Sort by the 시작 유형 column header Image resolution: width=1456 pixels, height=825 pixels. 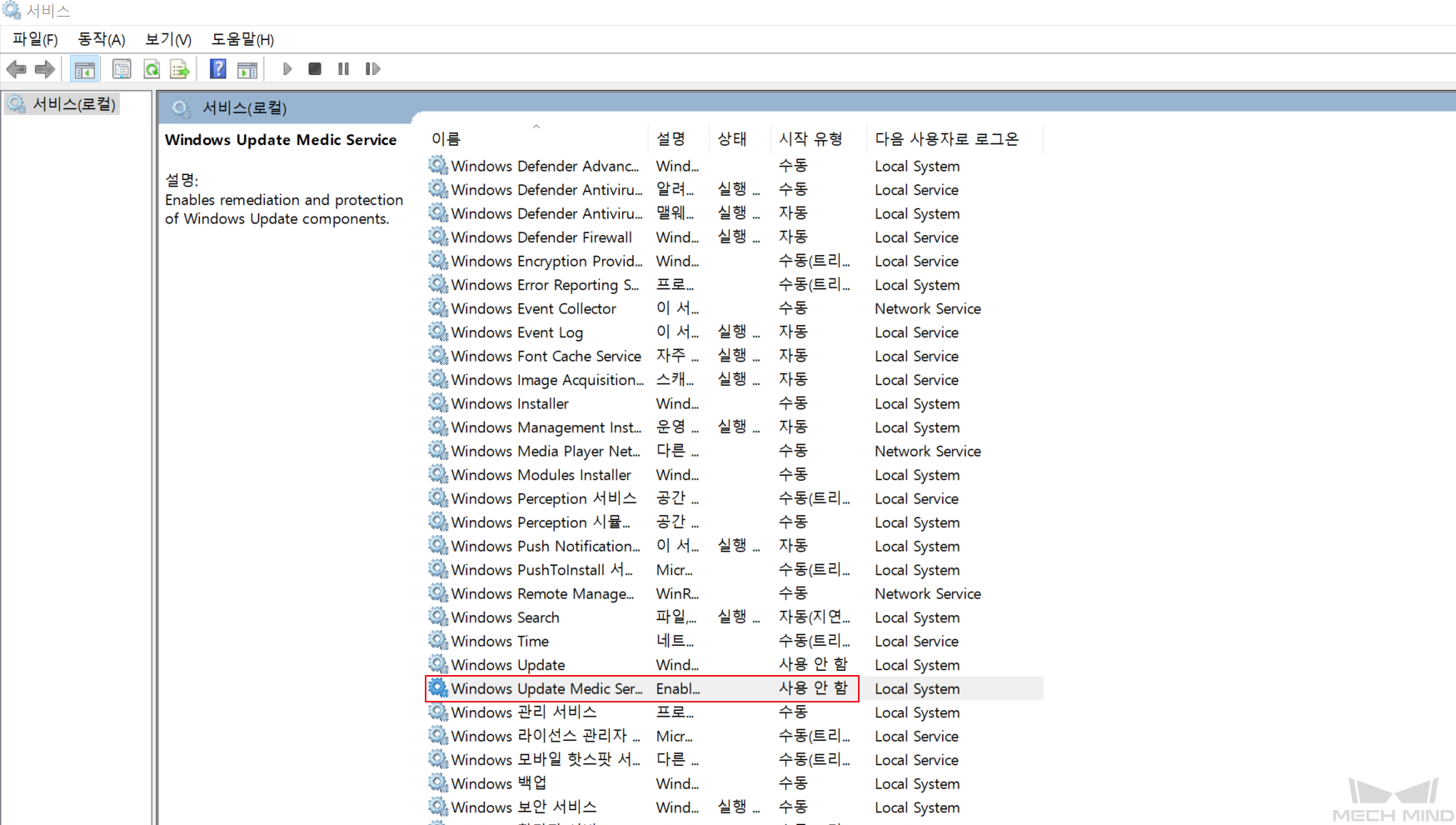click(x=810, y=138)
